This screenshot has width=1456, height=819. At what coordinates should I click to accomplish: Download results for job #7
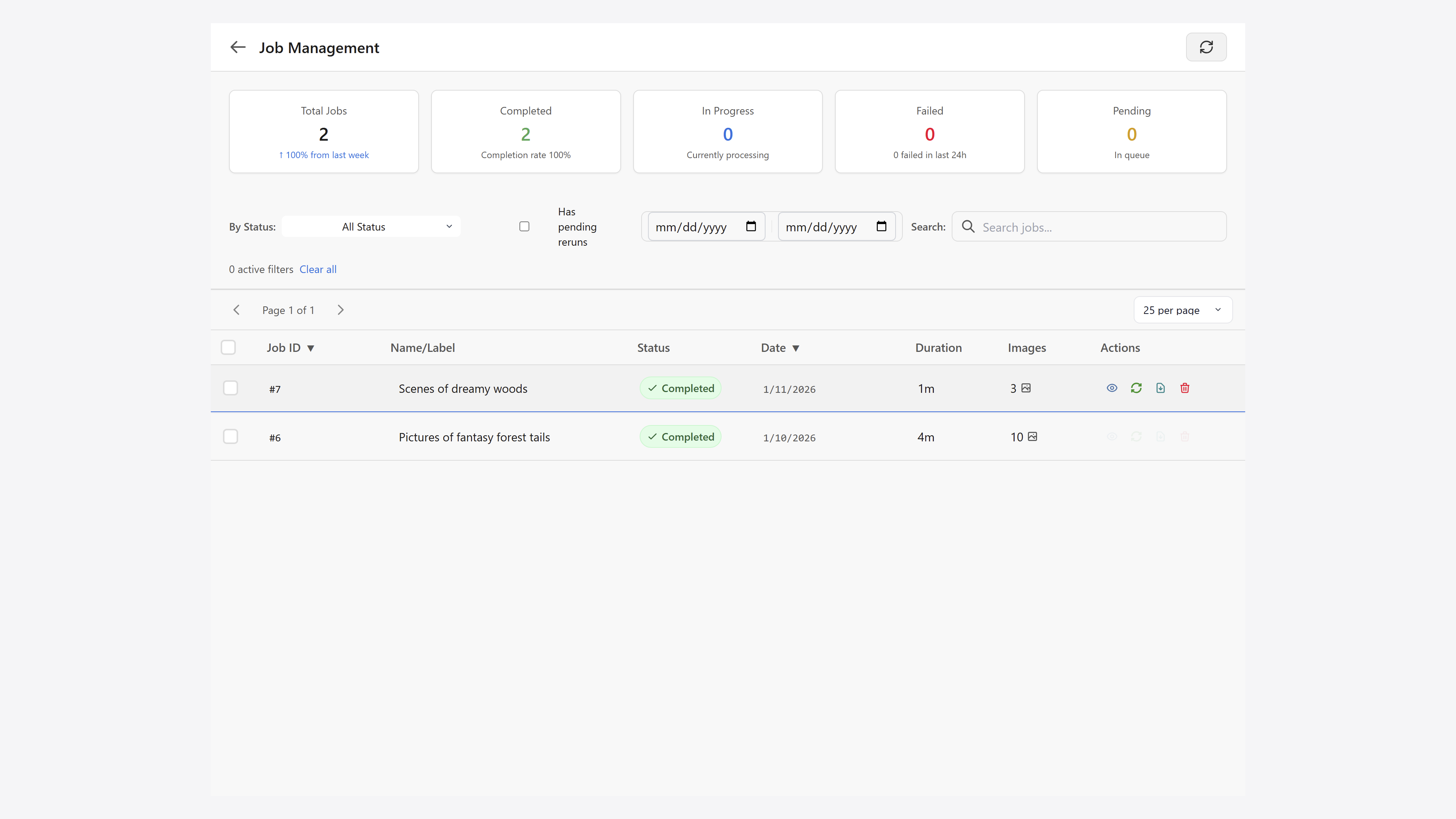coord(1160,388)
